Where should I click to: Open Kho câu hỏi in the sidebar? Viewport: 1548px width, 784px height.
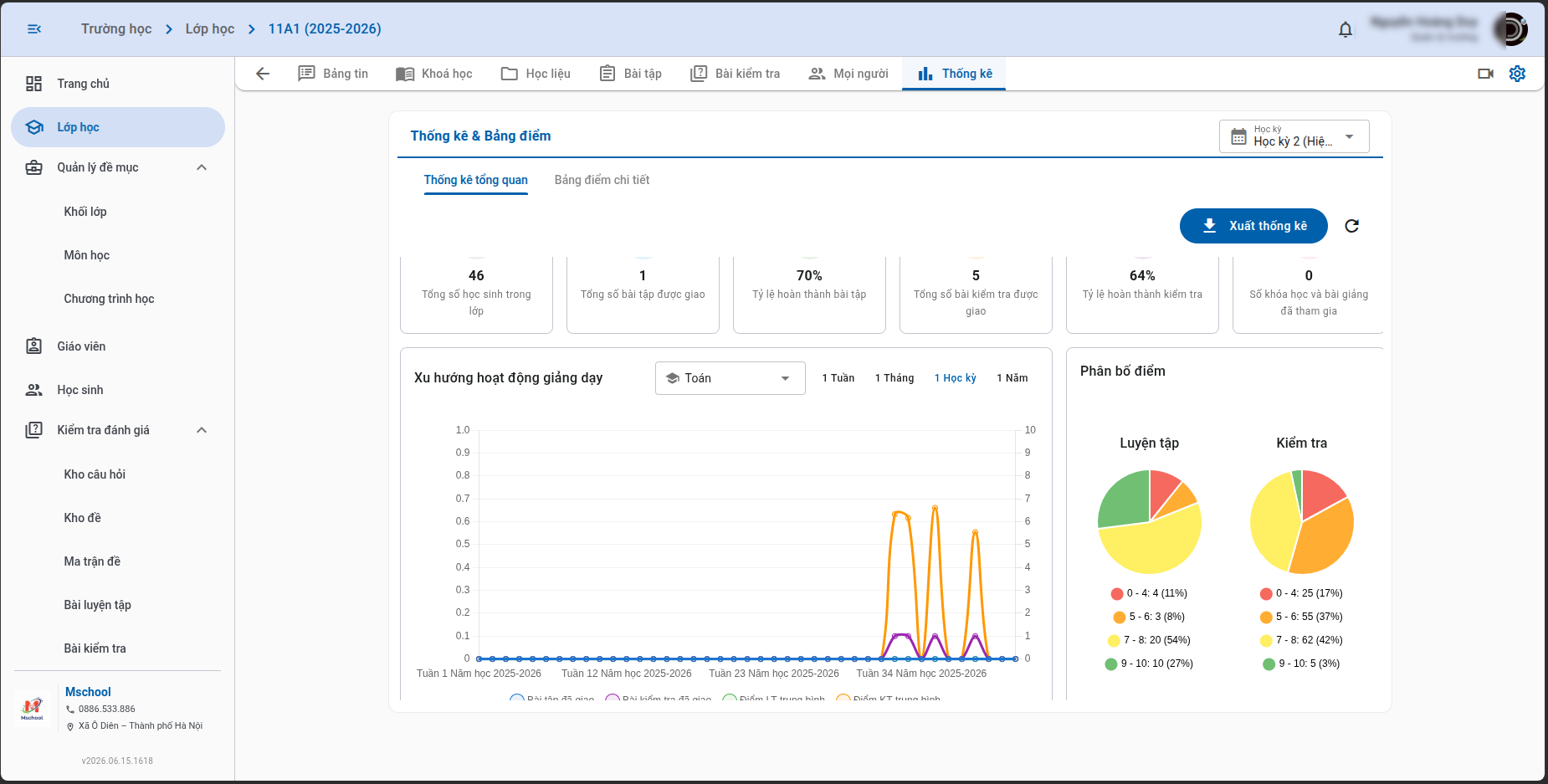pos(95,474)
